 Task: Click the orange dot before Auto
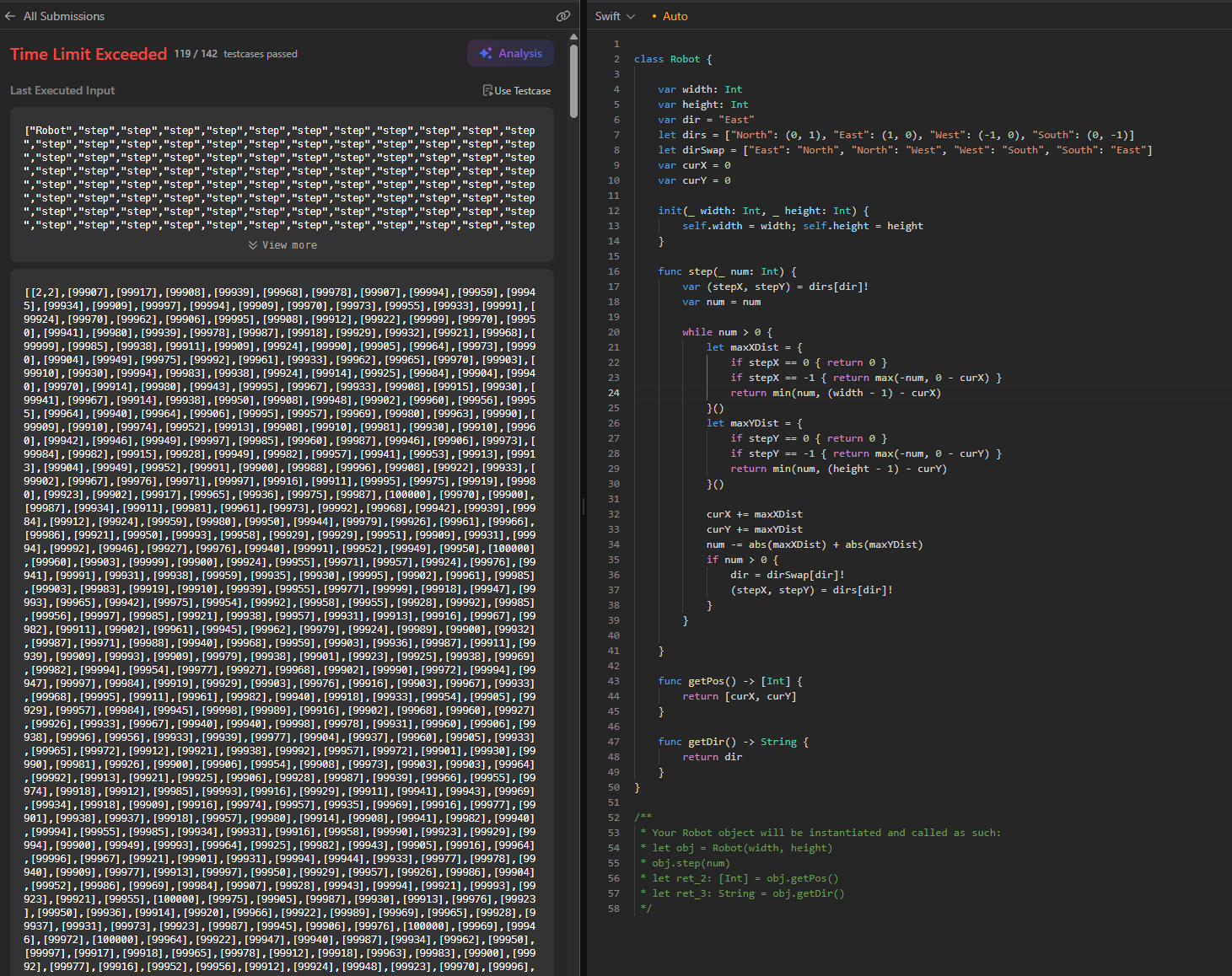654,17
